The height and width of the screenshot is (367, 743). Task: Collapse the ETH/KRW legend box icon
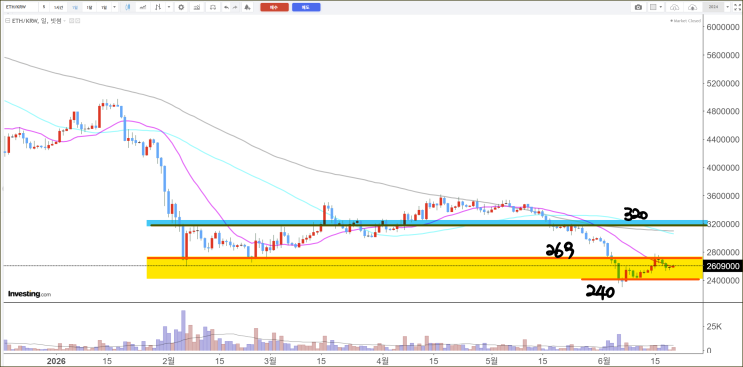tap(8, 21)
